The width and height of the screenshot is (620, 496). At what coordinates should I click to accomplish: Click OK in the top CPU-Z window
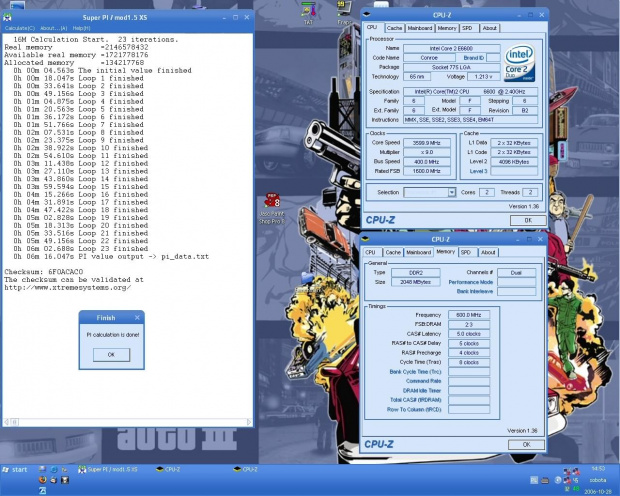[528, 220]
